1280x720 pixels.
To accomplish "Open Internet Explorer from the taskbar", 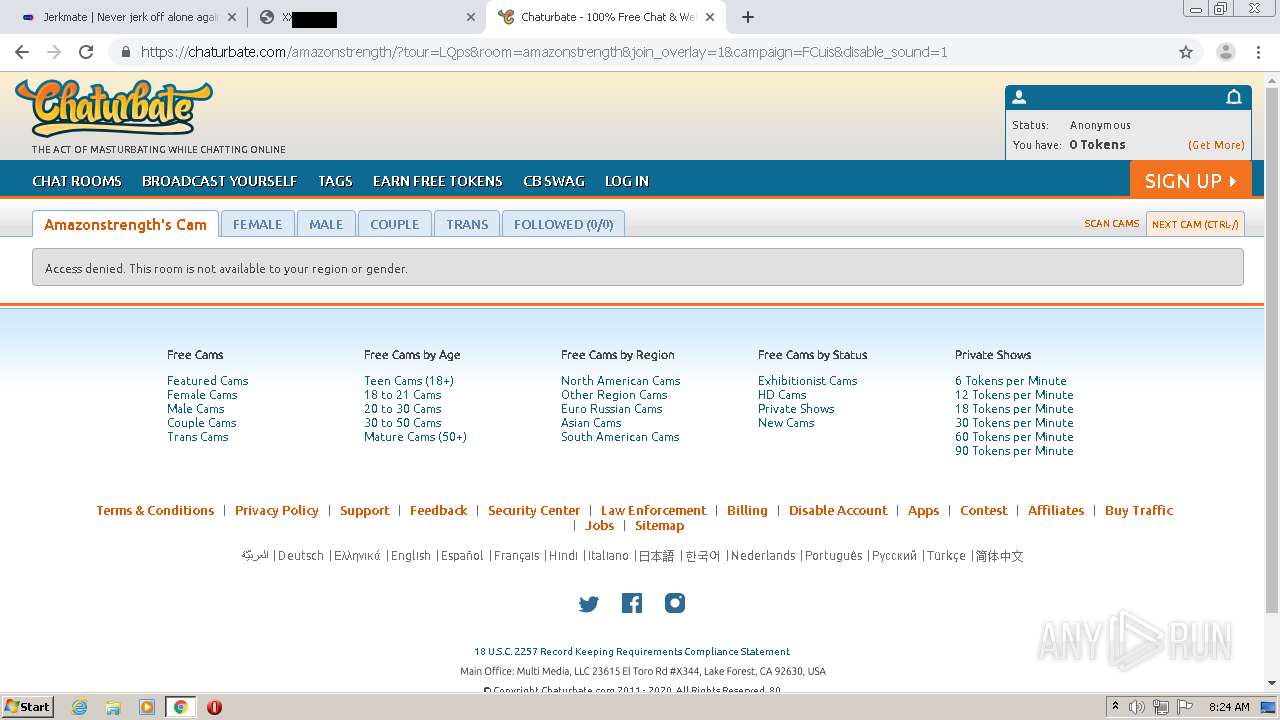I will 80,707.
